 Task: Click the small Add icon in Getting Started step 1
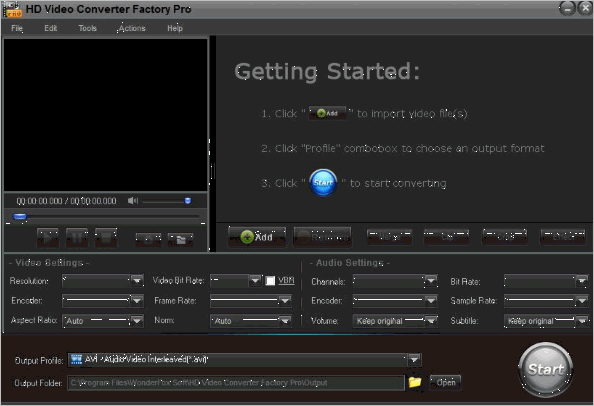coord(327,113)
